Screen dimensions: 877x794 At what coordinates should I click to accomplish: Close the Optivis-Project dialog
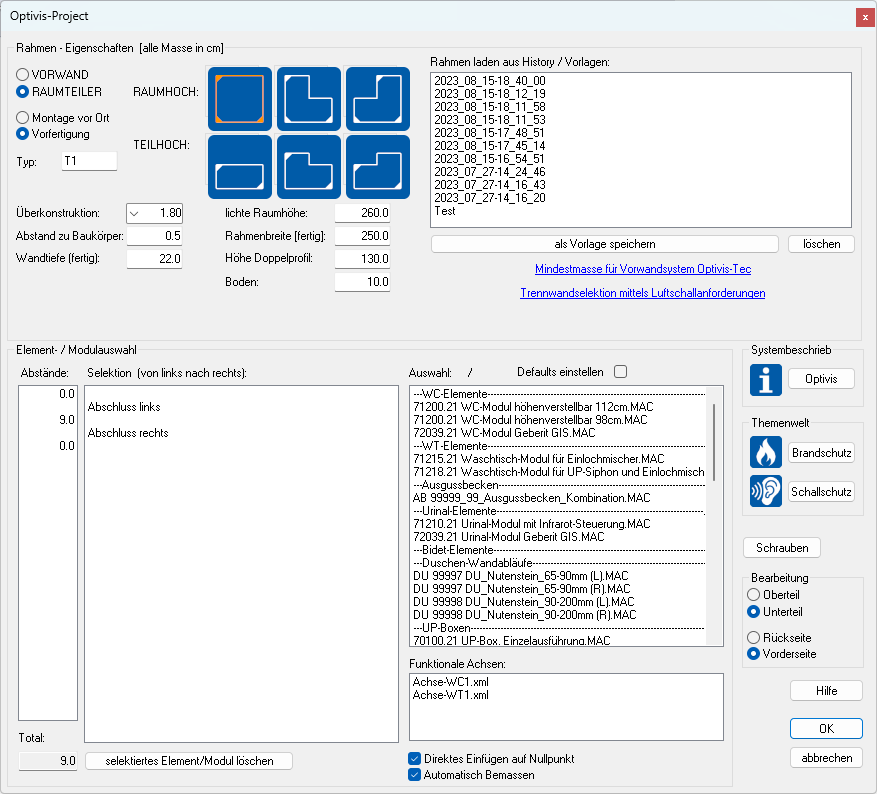[x=865, y=17]
